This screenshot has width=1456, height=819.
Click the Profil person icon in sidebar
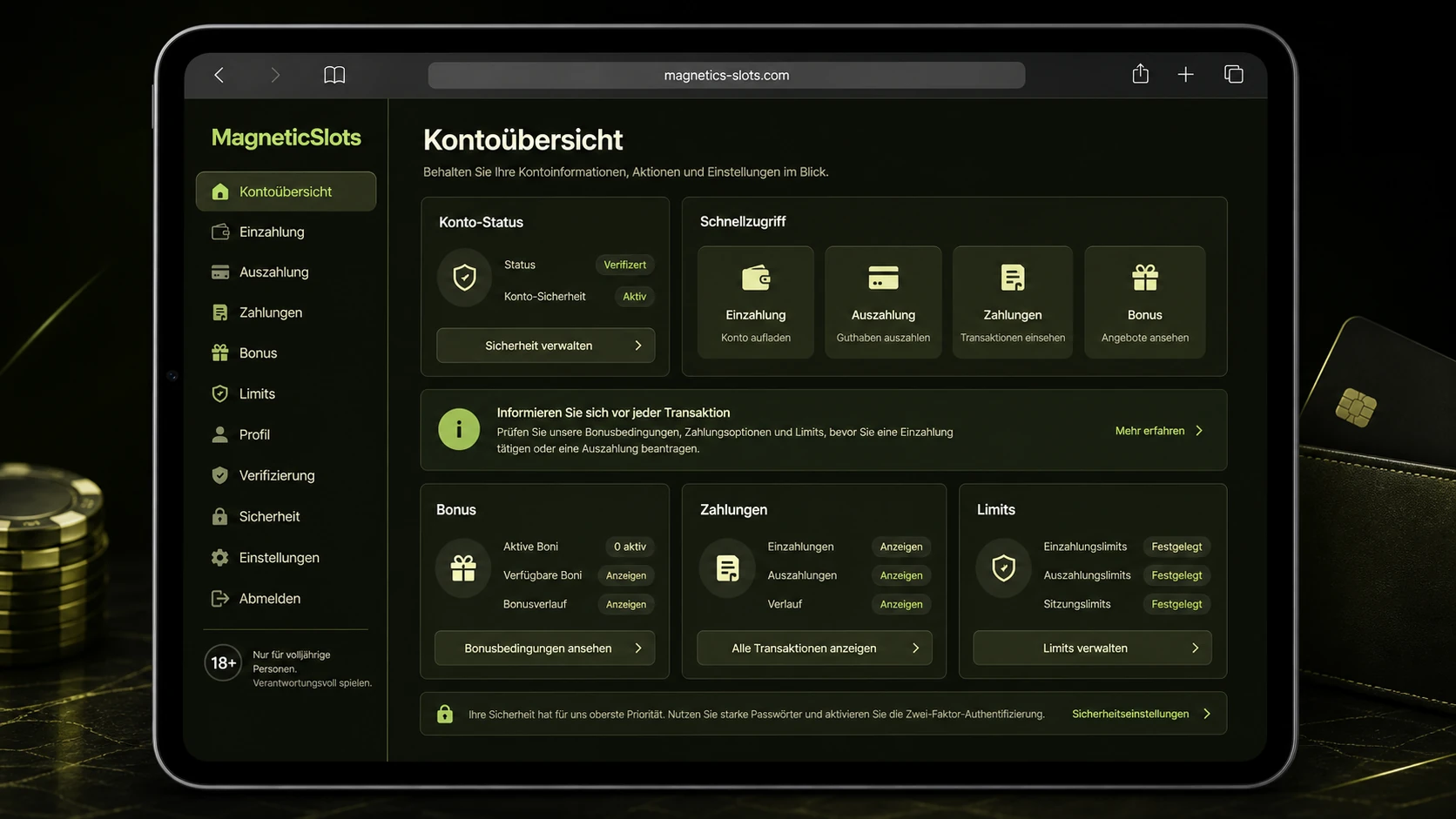pyautogui.click(x=219, y=434)
